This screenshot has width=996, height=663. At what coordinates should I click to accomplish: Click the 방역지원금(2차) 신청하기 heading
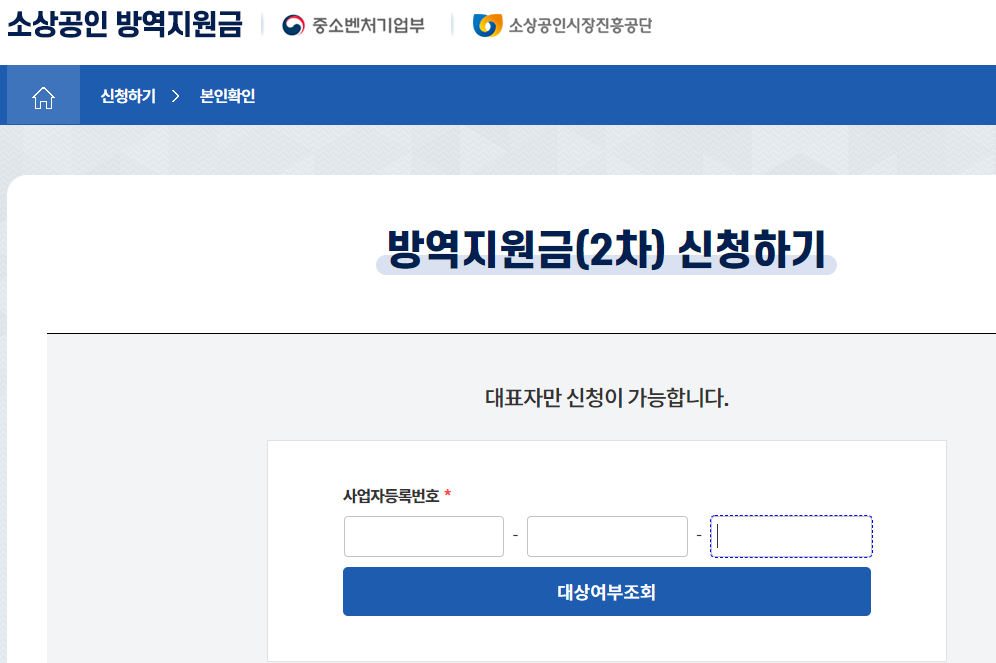606,249
